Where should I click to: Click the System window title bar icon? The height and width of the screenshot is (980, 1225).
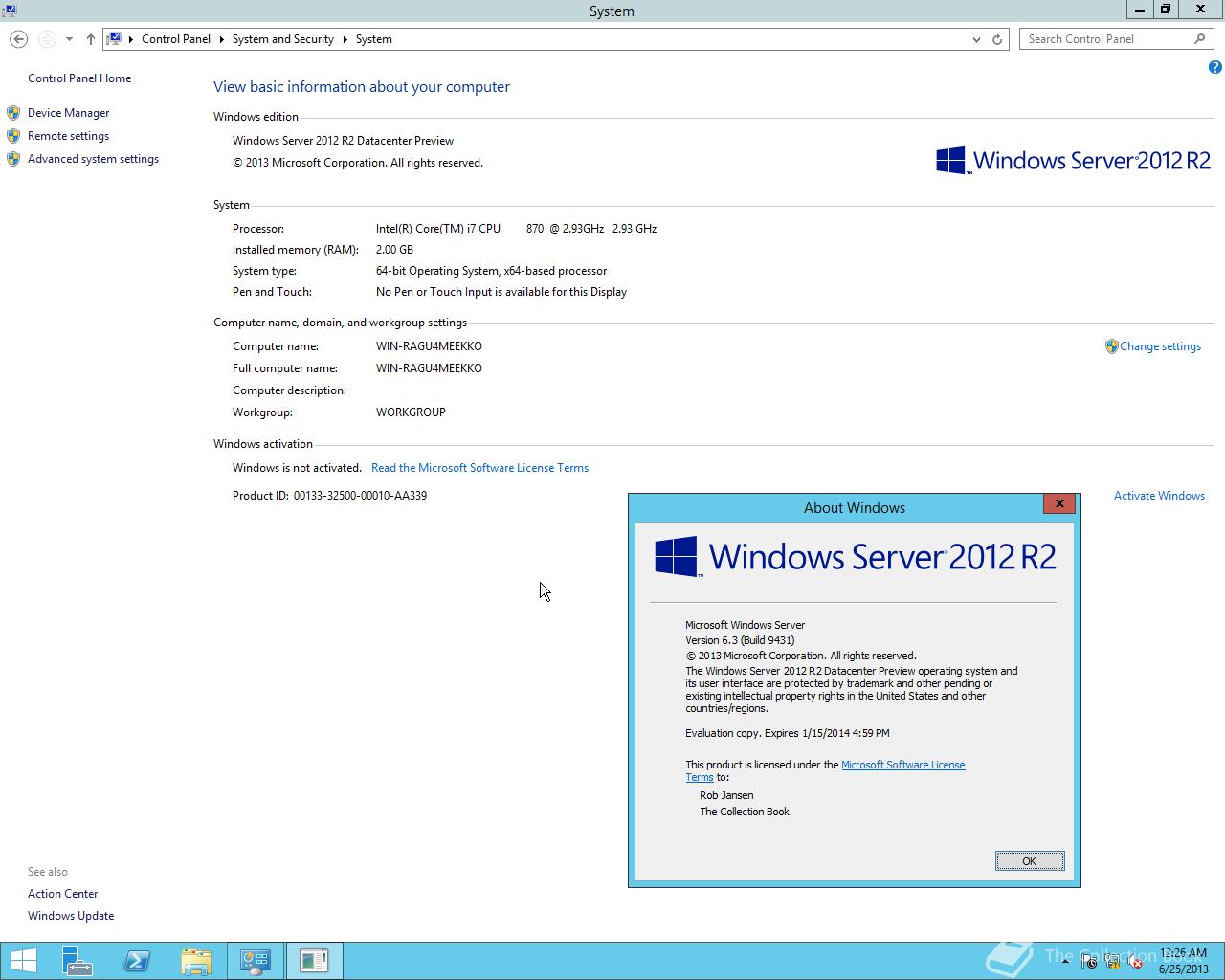[x=10, y=11]
